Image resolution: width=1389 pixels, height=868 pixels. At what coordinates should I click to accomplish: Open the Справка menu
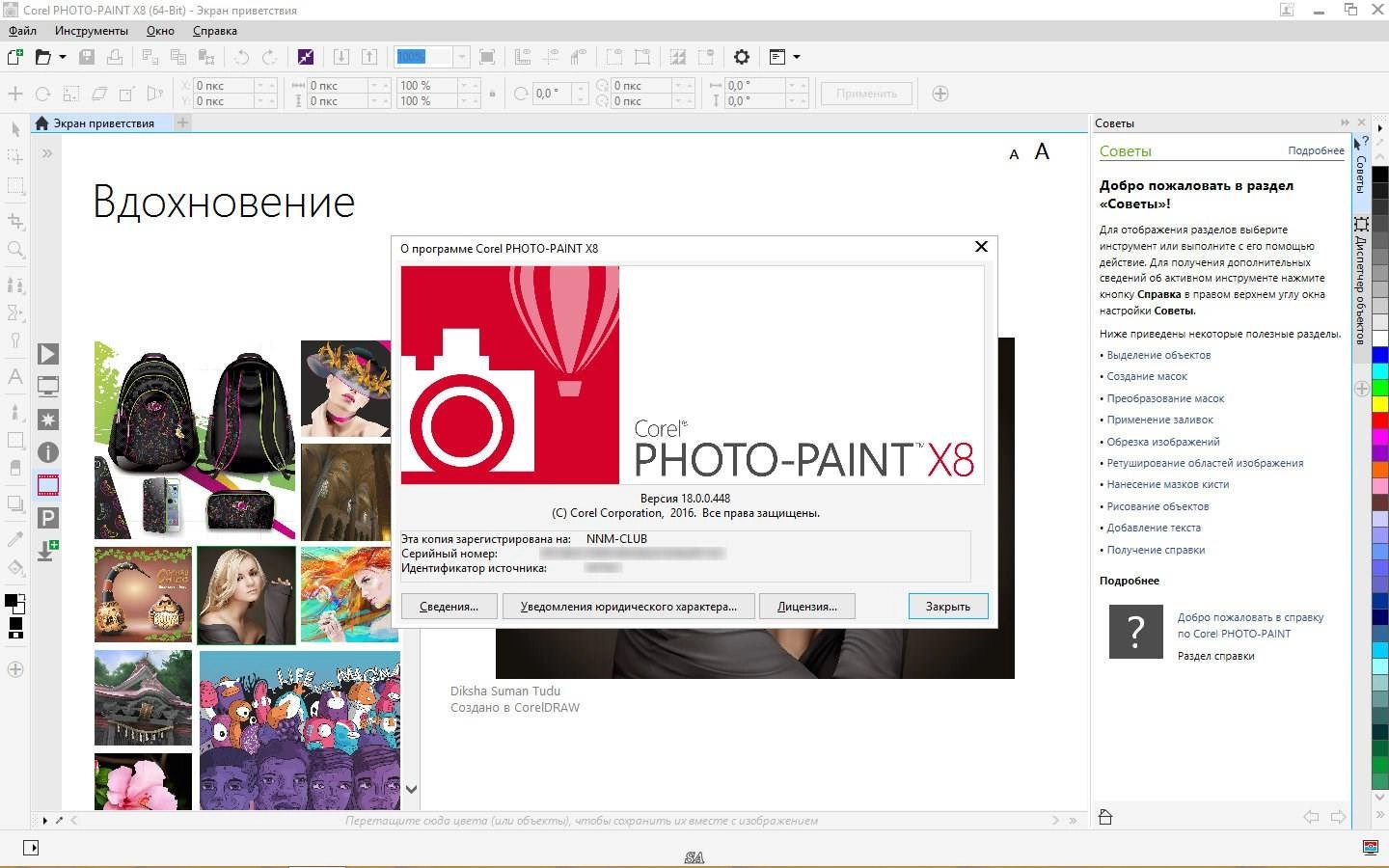(x=215, y=30)
